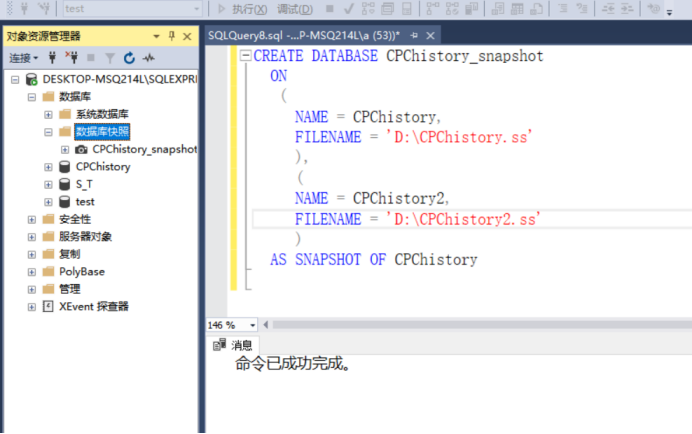Click the Display Estimated Execution Plan icon
Viewport: 692px width, 434px height.
pos(368,8)
